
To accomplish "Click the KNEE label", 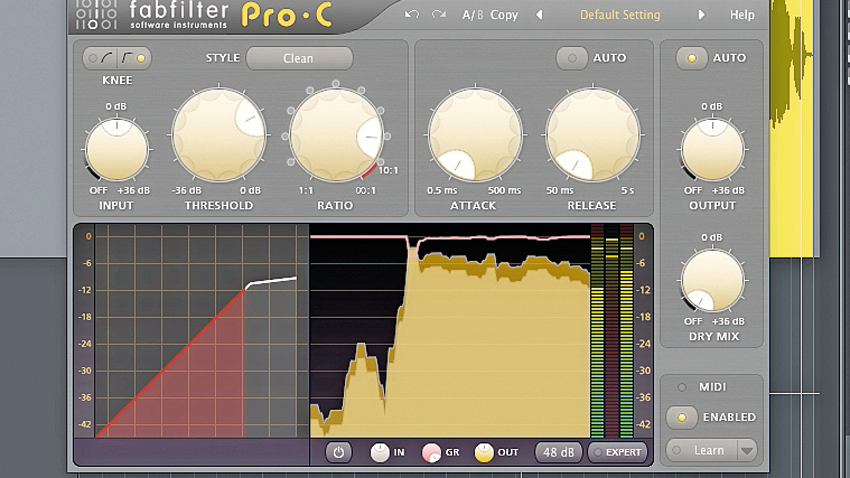I will 117,80.
